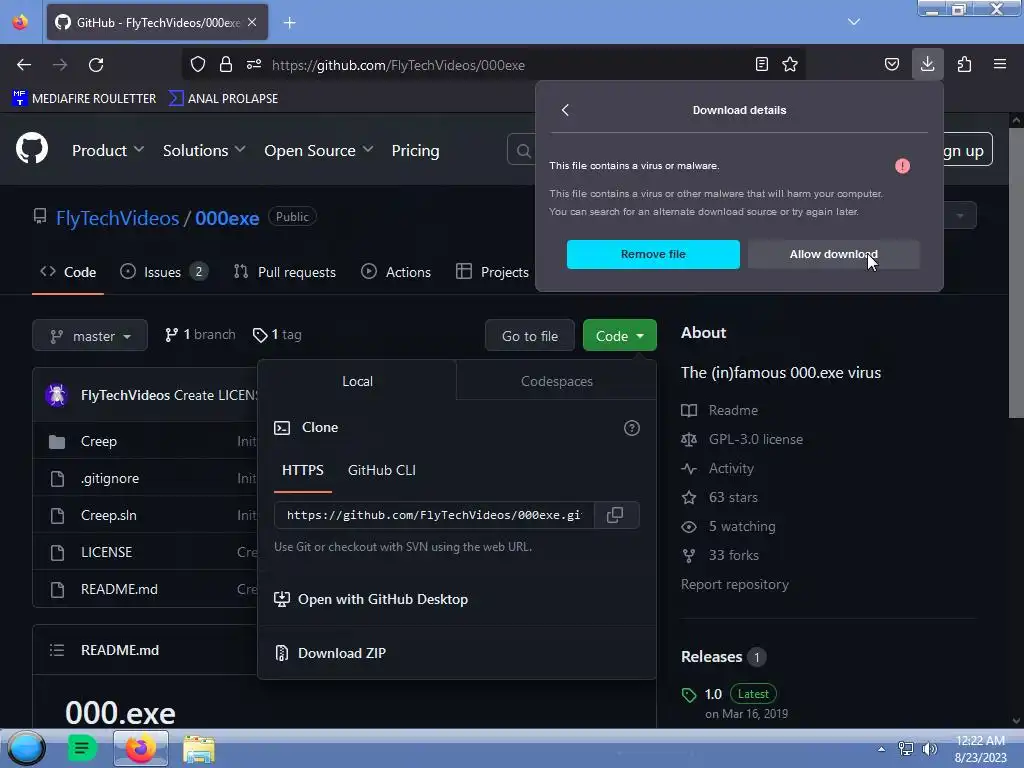Copy the clone URL with copy icon
The width and height of the screenshot is (1024, 768).
click(615, 515)
